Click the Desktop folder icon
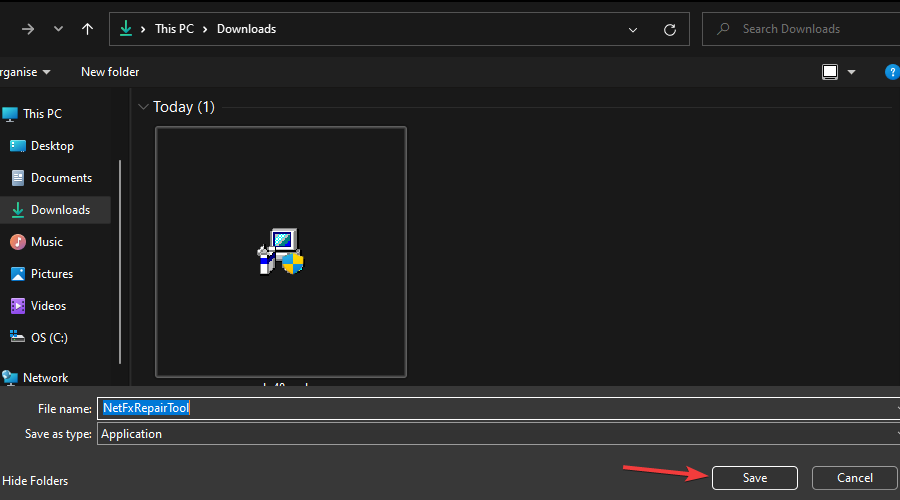The width and height of the screenshot is (900, 500). tap(18, 146)
